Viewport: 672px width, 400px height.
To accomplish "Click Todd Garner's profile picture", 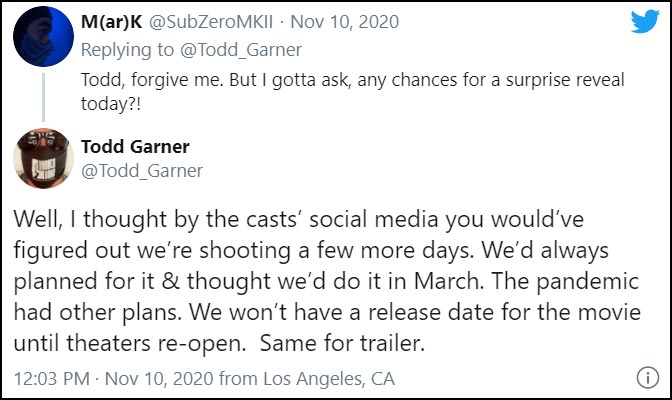I will click(44, 158).
